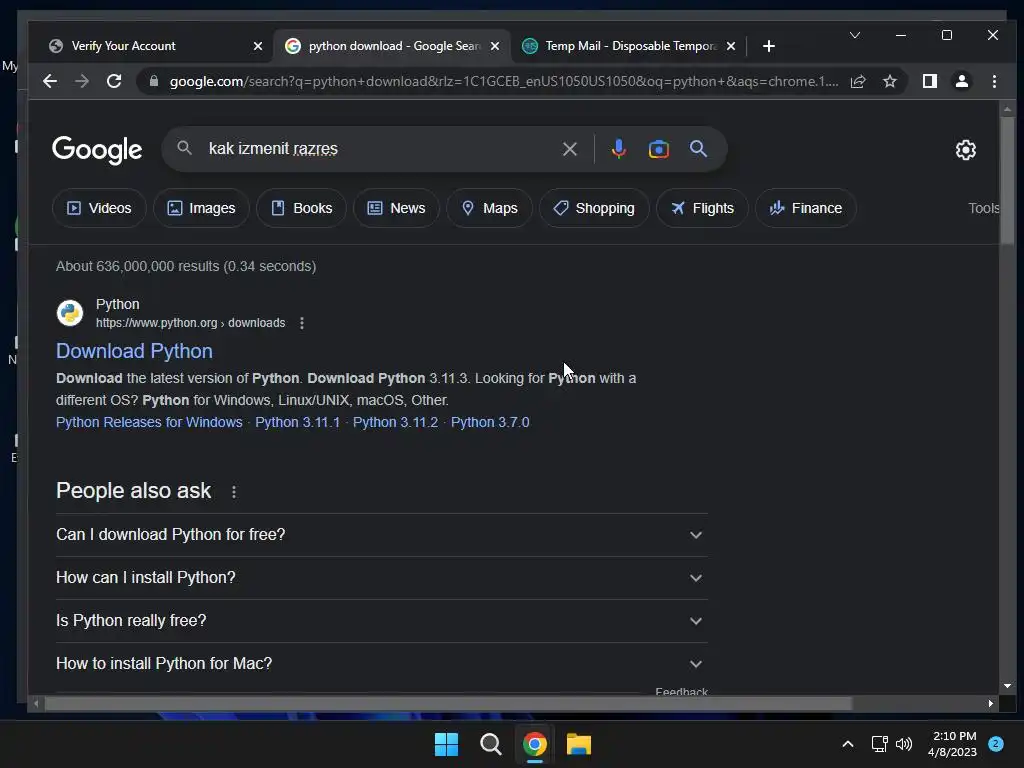Filter results by News
1024x768 pixels.
396,208
